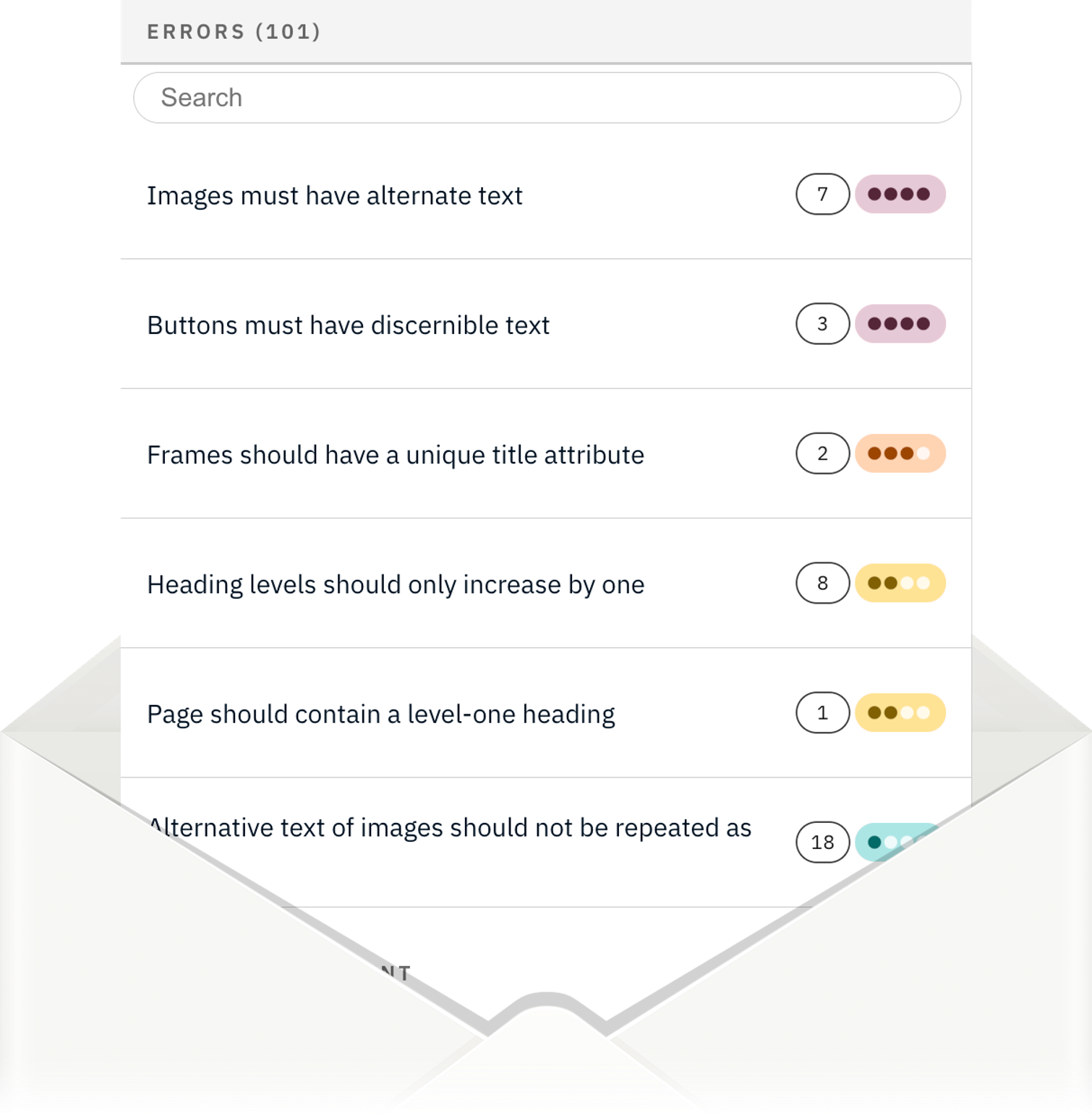Click the purple severity indicator for alternate text
1092x1118 pixels.
[x=900, y=194]
